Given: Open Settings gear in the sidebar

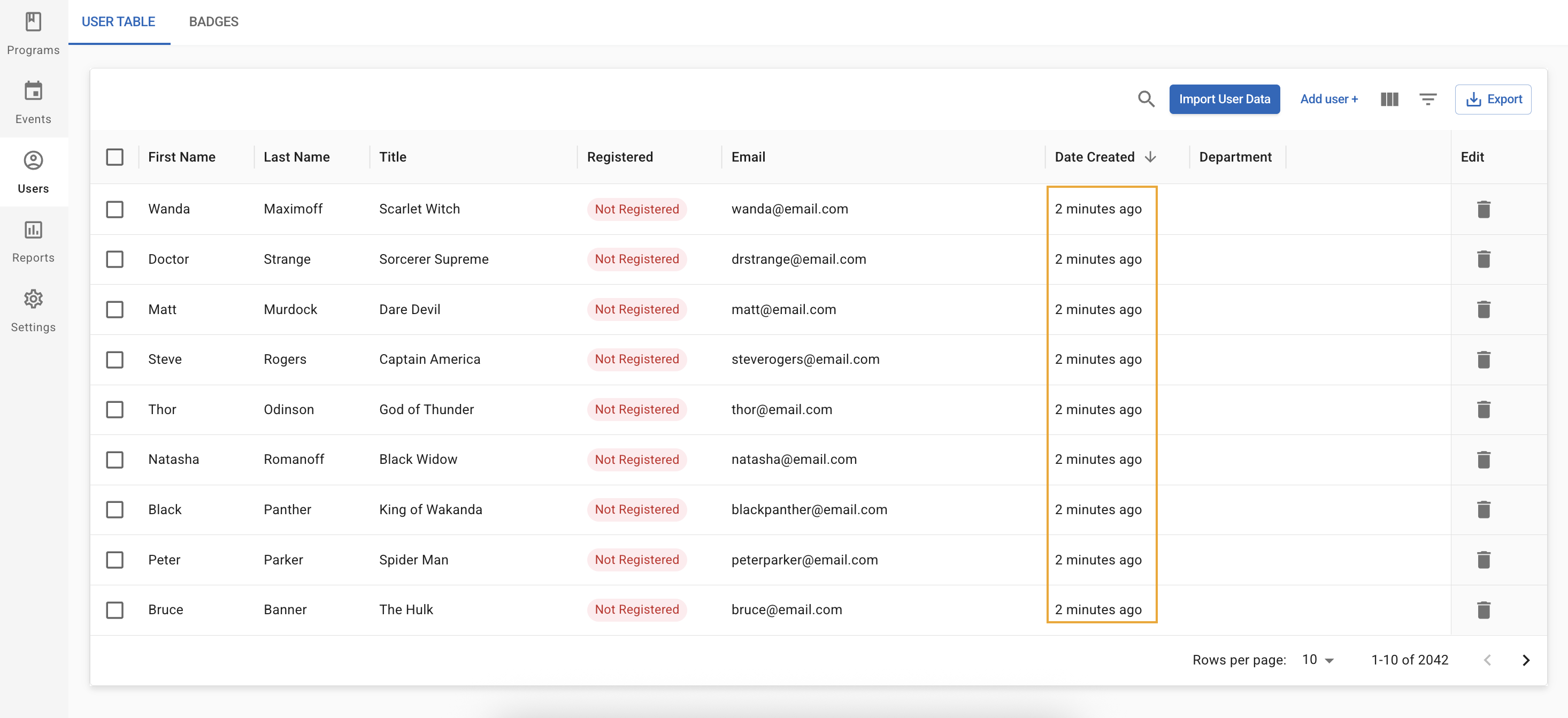Looking at the screenshot, I should (x=34, y=311).
